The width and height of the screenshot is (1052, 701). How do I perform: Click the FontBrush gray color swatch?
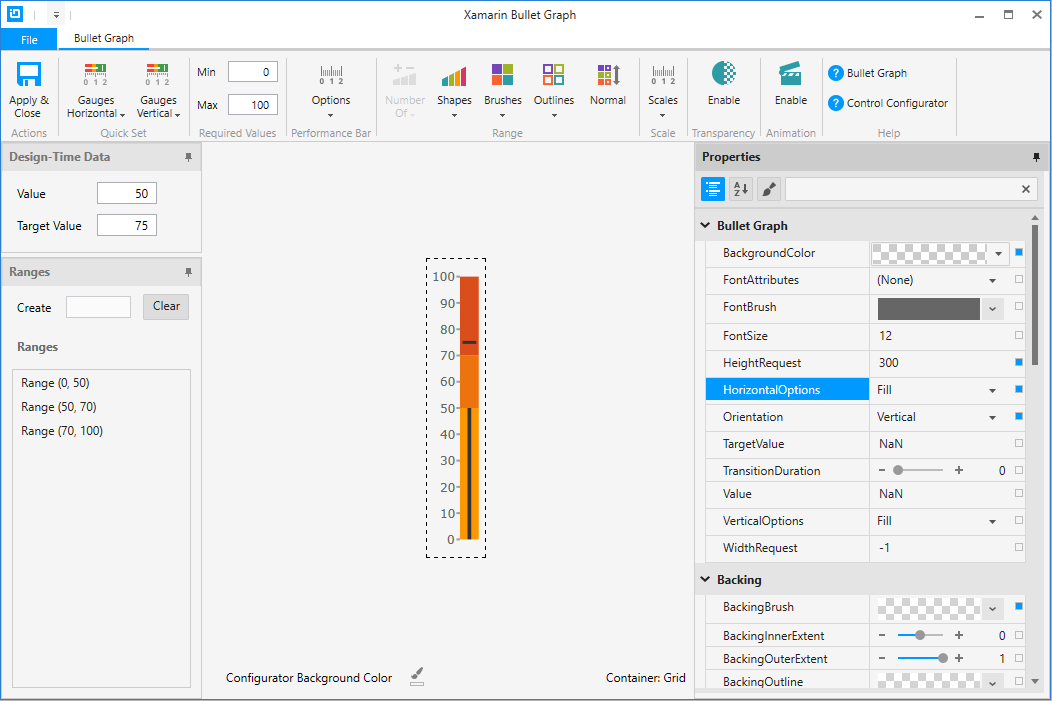click(x=929, y=309)
